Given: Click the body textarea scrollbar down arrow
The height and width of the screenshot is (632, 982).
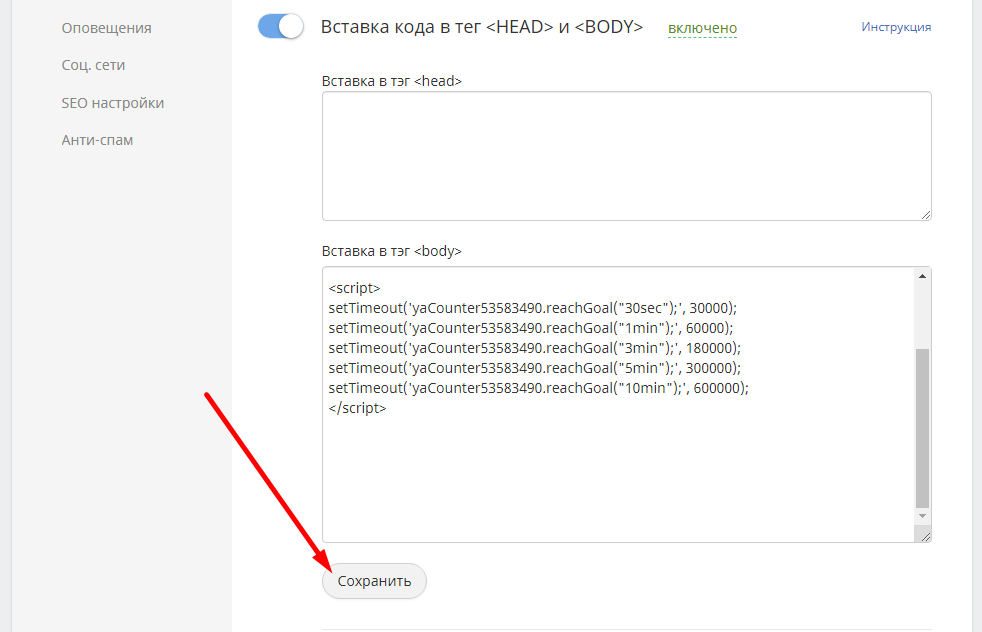Looking at the screenshot, I should click(922, 514).
